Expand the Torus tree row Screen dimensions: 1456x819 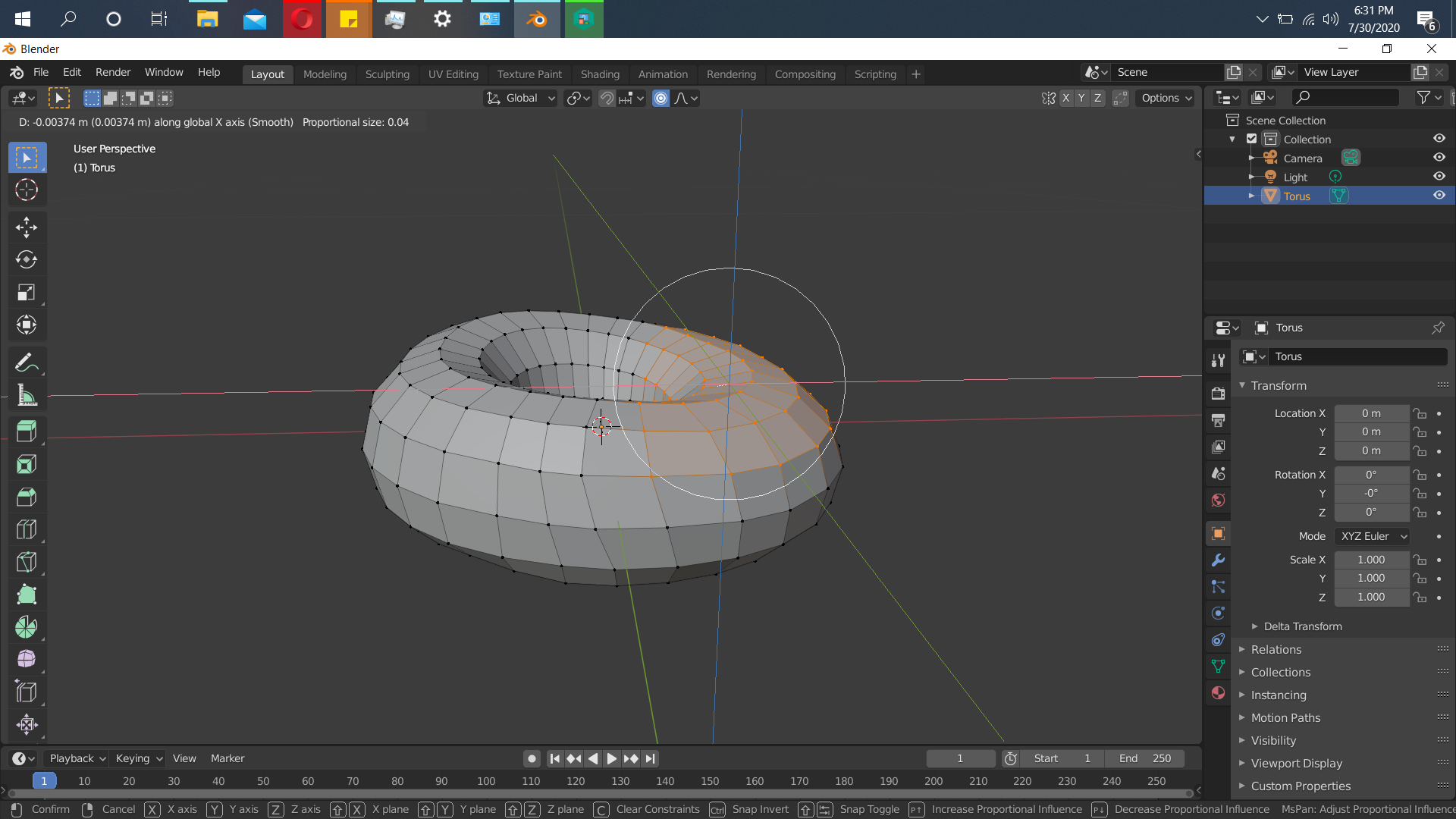(x=1251, y=196)
